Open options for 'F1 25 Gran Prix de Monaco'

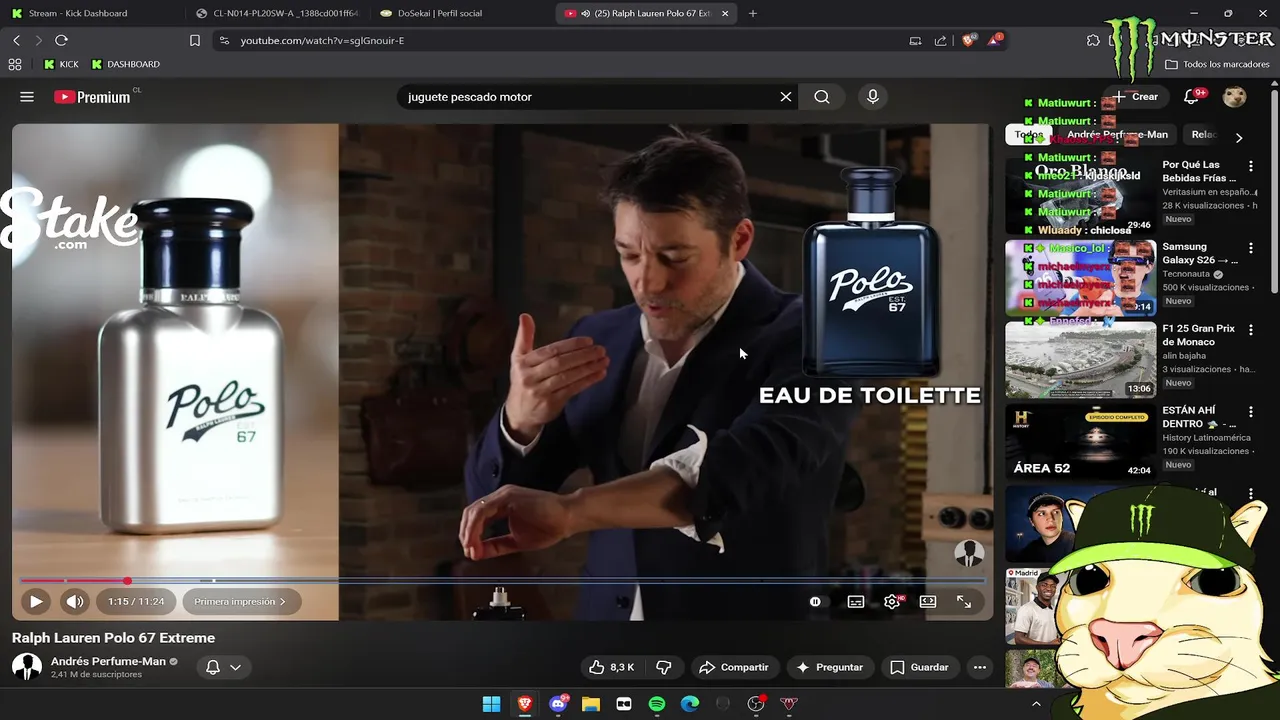pos(1250,330)
